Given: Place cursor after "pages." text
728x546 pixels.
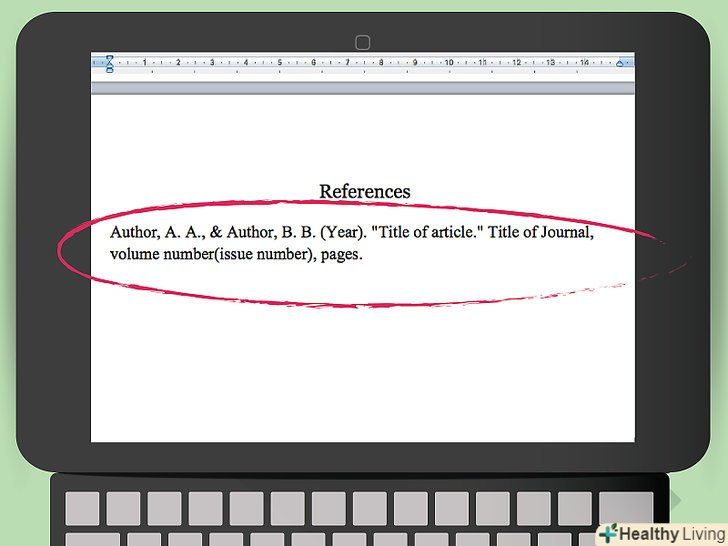Looking at the screenshot, I should (362, 254).
